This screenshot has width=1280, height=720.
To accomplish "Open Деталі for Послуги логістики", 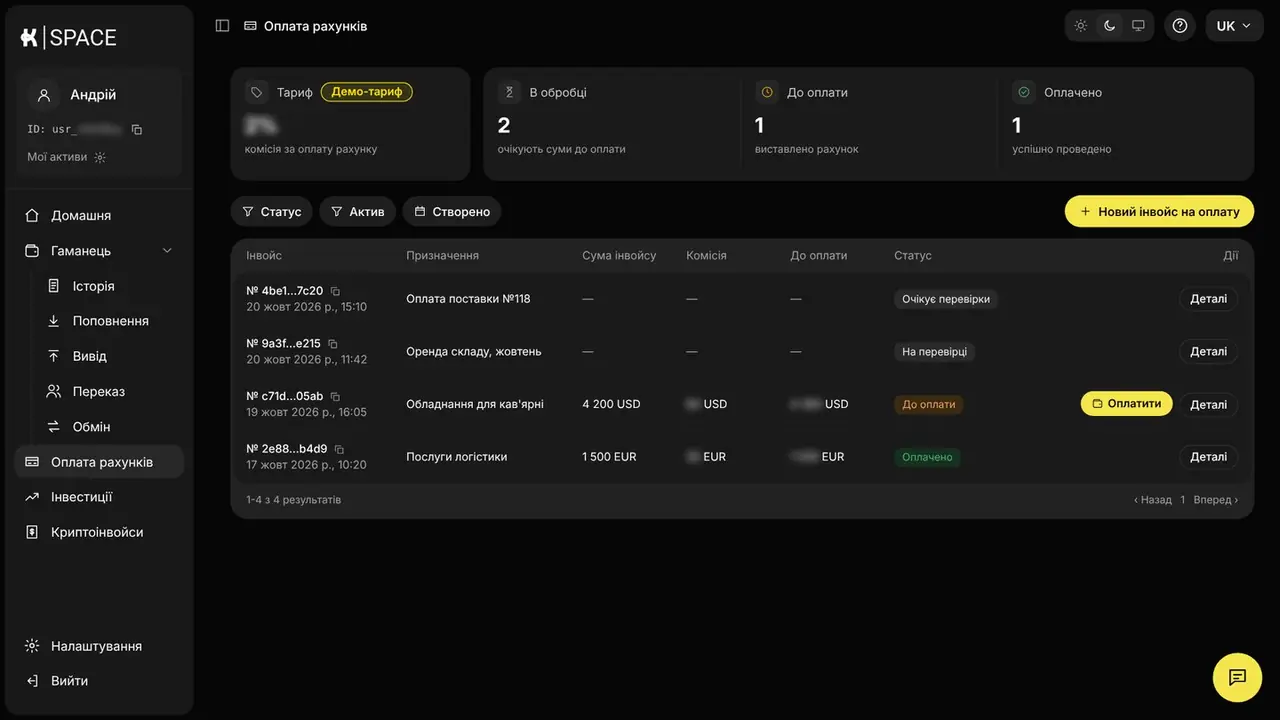I will point(1208,457).
